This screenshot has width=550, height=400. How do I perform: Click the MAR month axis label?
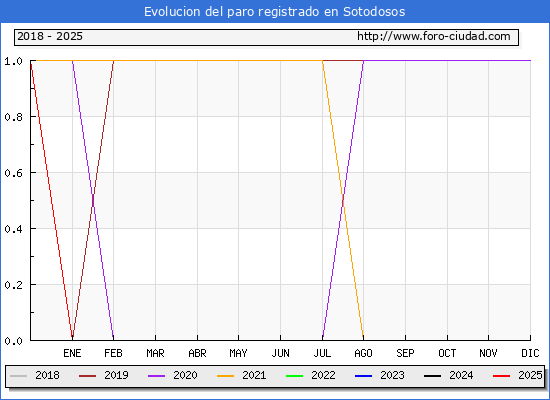(155, 353)
